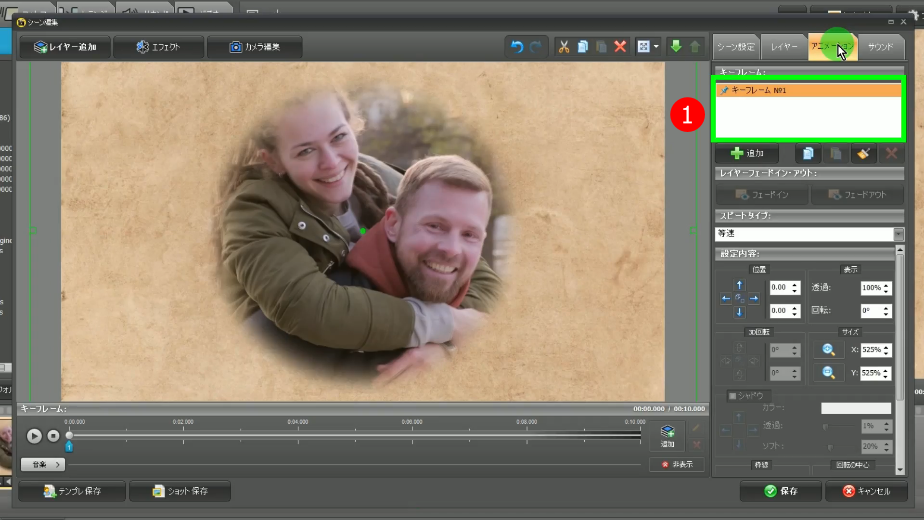Click the 保存 save button

780,491
